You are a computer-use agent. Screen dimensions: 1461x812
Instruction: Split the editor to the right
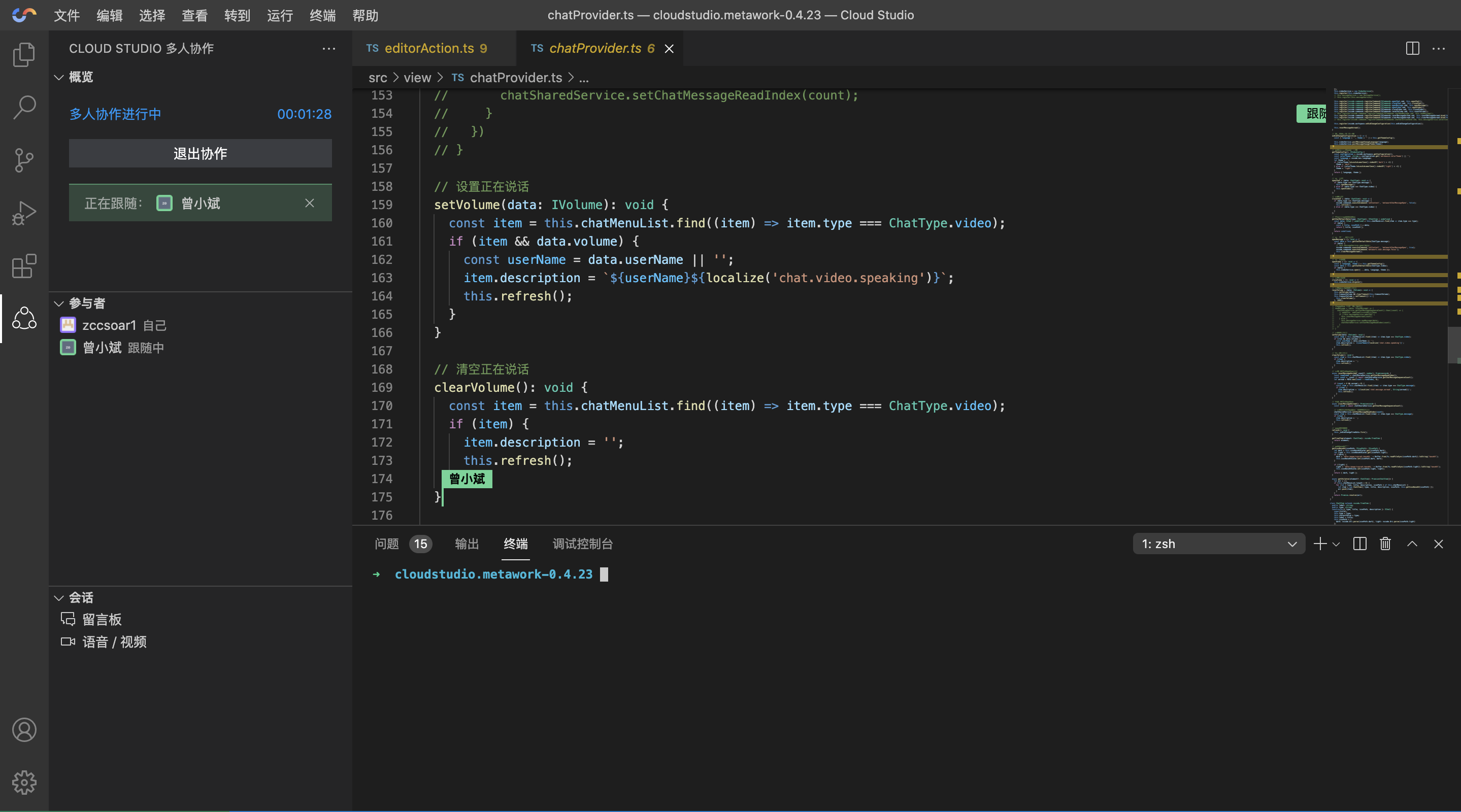tap(1413, 49)
